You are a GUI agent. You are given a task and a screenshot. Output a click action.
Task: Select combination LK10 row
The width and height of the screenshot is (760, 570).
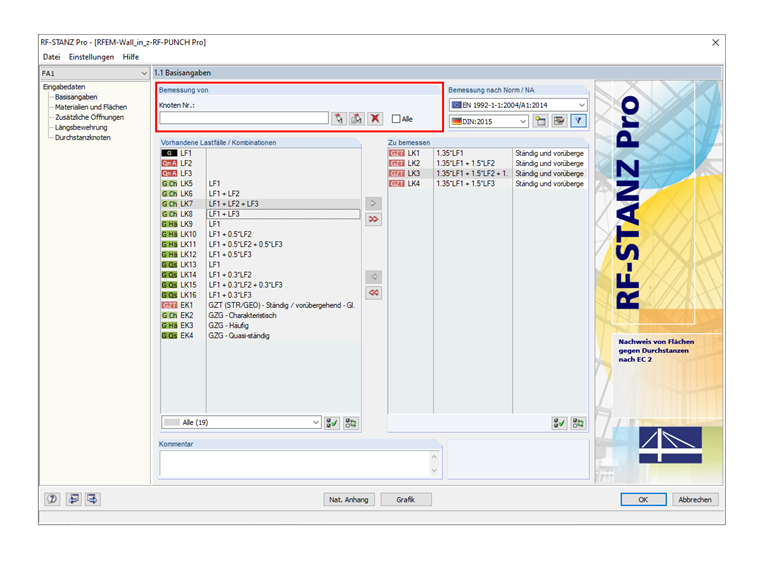261,234
